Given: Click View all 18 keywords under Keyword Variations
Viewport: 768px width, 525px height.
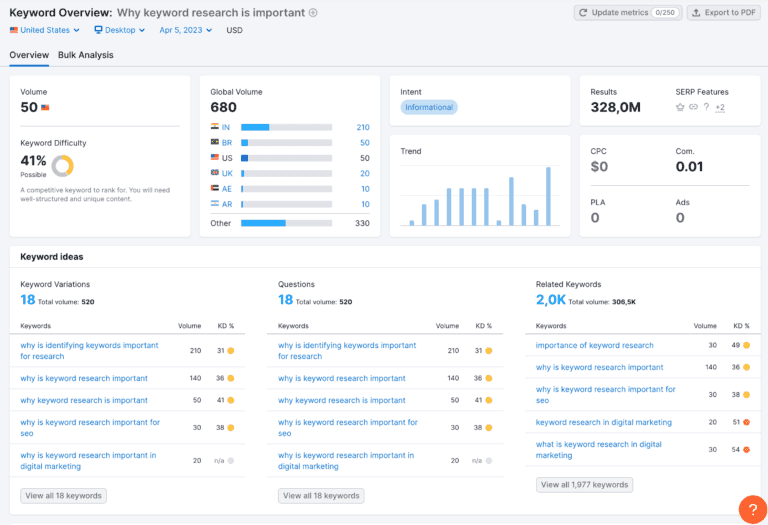Looking at the screenshot, I should click(x=63, y=496).
